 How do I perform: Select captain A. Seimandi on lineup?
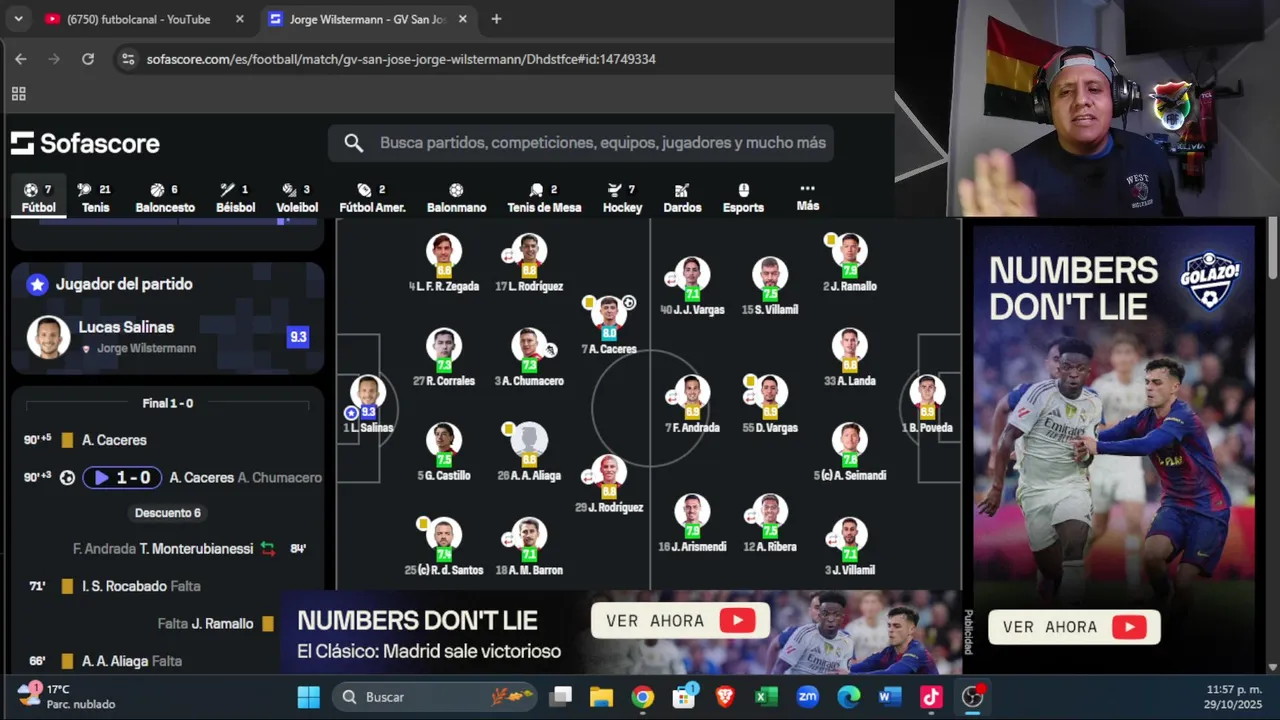(849, 452)
